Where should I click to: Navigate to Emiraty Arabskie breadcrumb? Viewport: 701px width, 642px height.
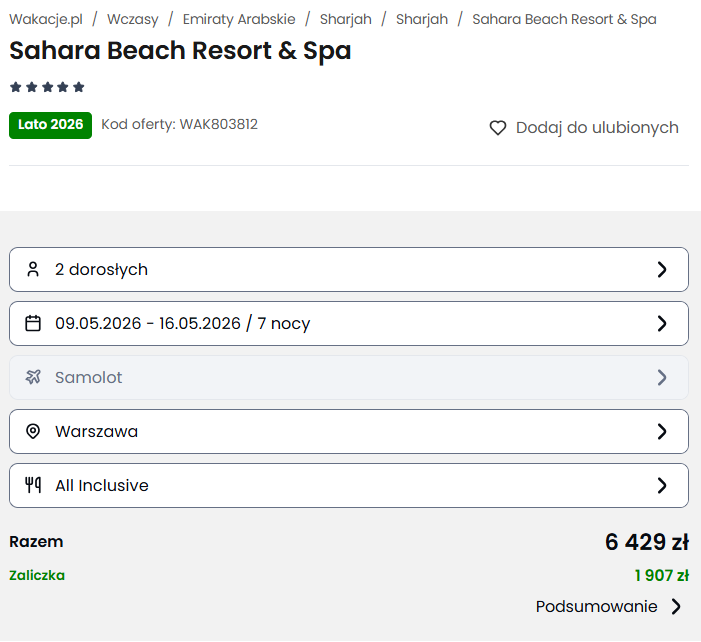[239, 19]
